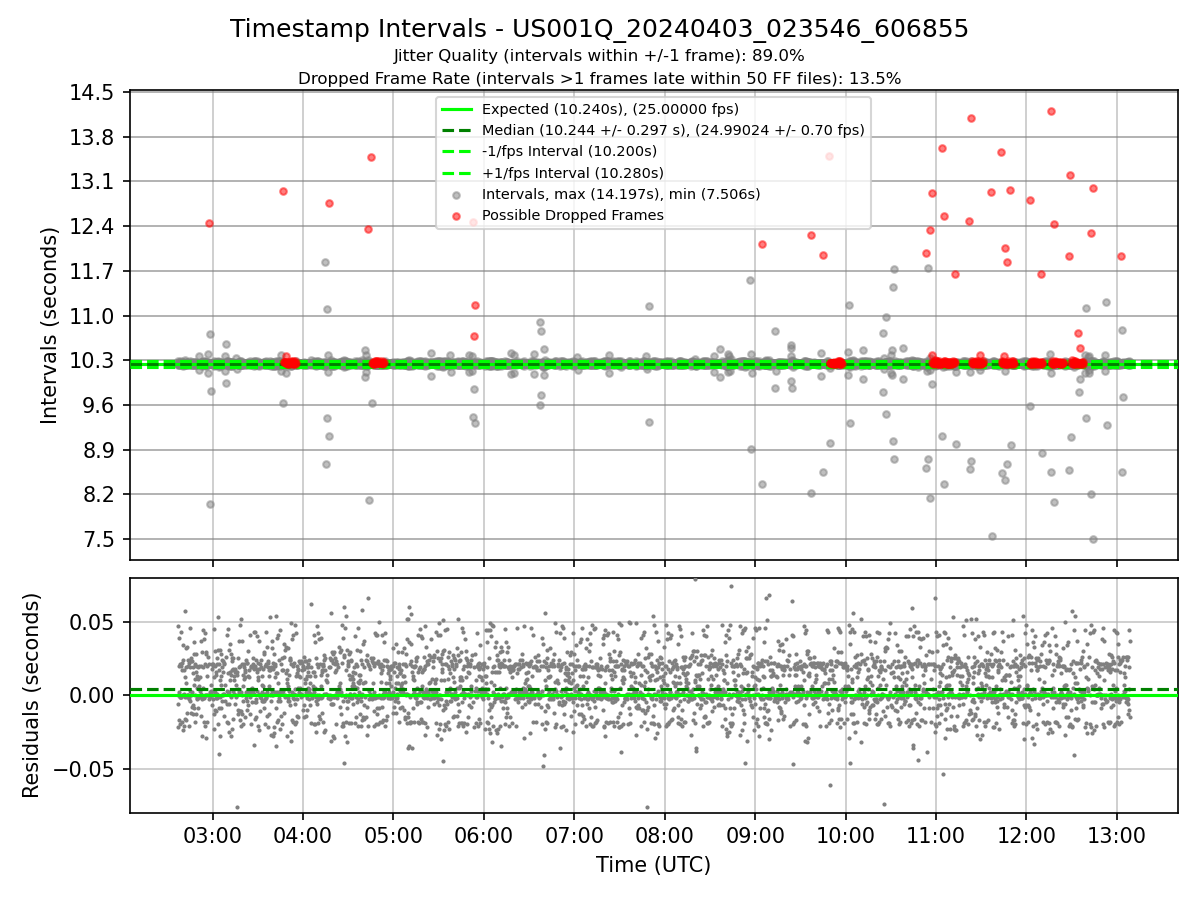Click the 'Dropped Frame Rate' subtitle showing 13.5%
This screenshot has height=900, width=1200.
pyautogui.click(x=599, y=78)
